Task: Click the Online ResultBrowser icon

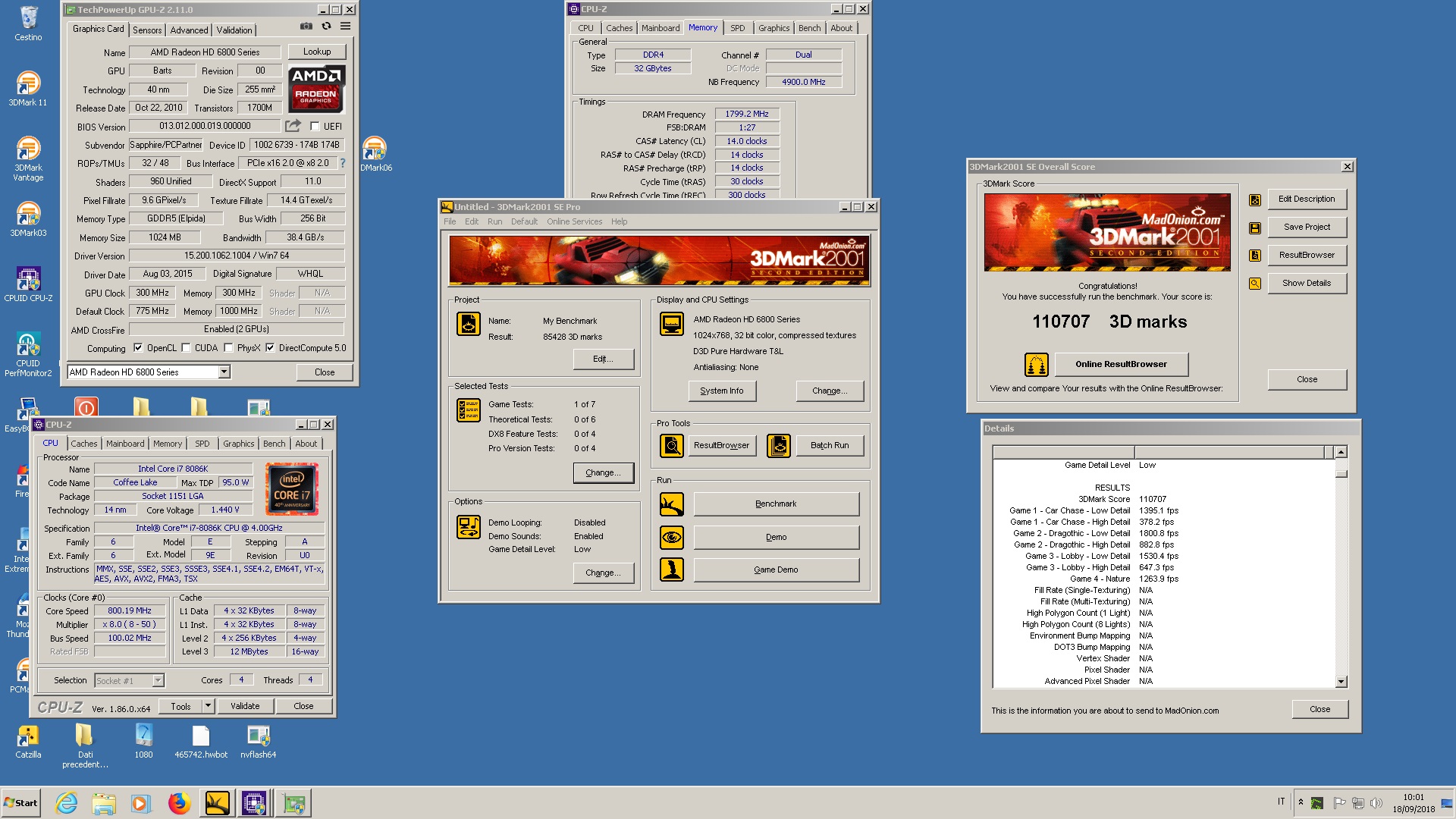Action: coord(1037,365)
